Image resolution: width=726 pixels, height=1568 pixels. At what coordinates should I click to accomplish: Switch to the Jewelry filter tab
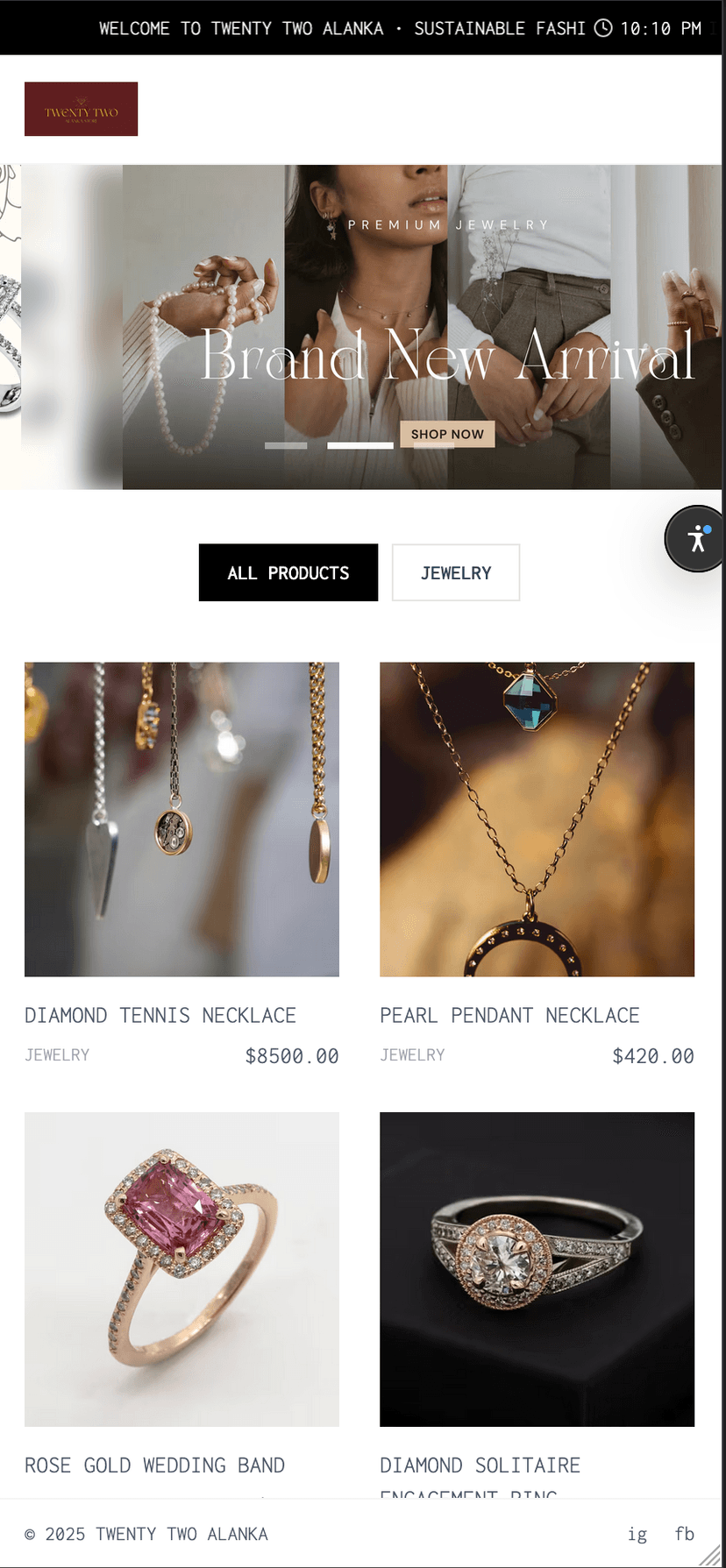[x=456, y=572]
